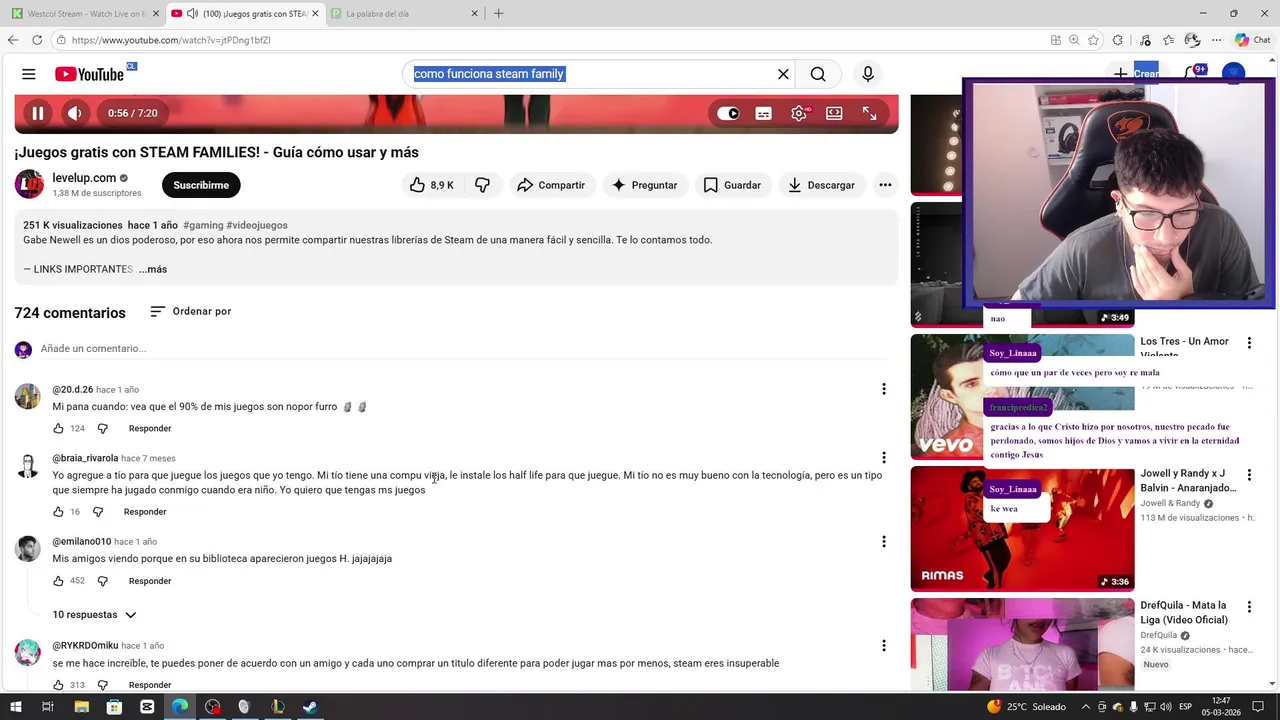Reply to the @20.d.26 comment
Viewport: 1280px width, 720px height.
[150, 428]
